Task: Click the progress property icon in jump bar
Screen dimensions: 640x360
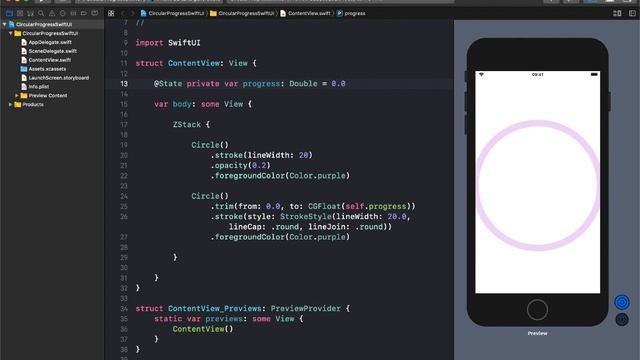Action: click(x=340, y=13)
